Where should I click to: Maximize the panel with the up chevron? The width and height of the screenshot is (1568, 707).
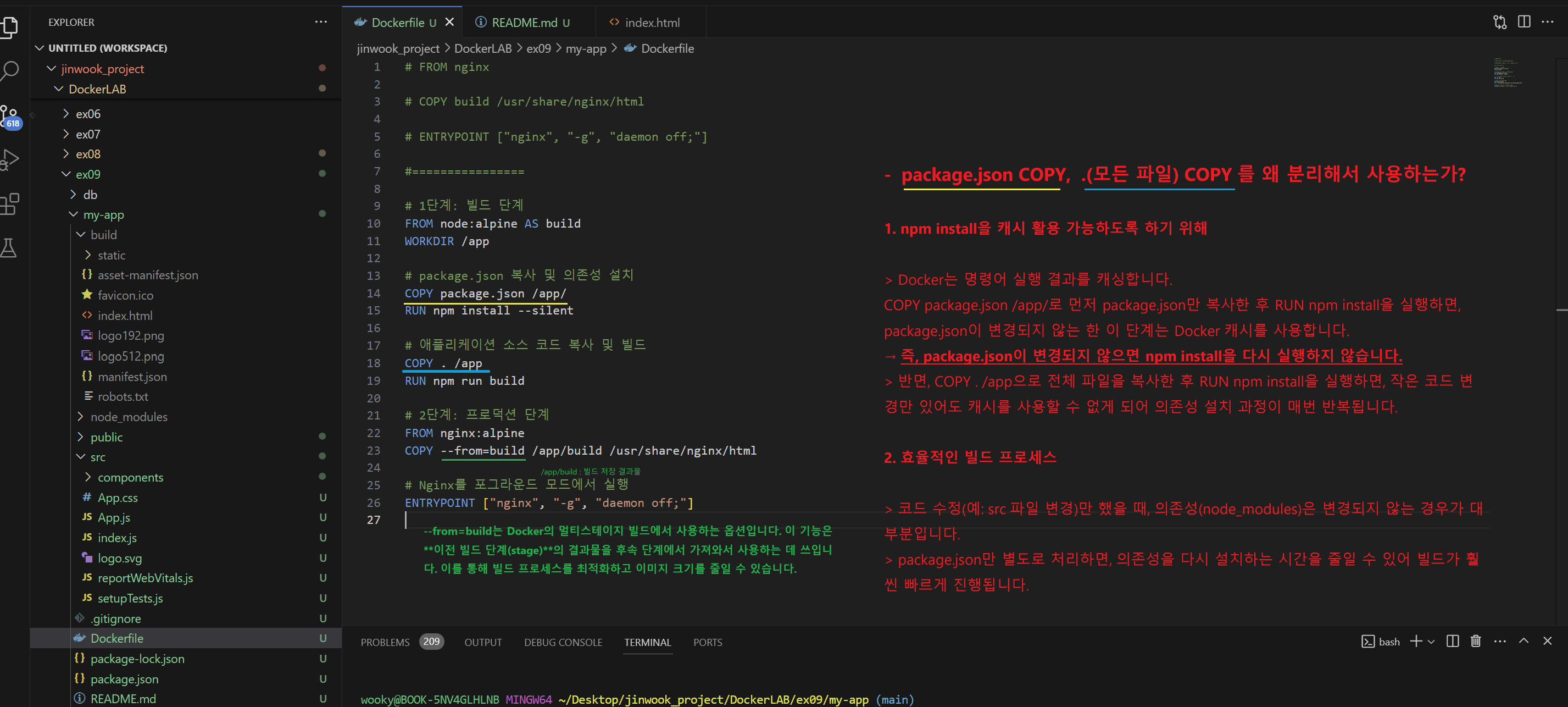coord(1523,641)
